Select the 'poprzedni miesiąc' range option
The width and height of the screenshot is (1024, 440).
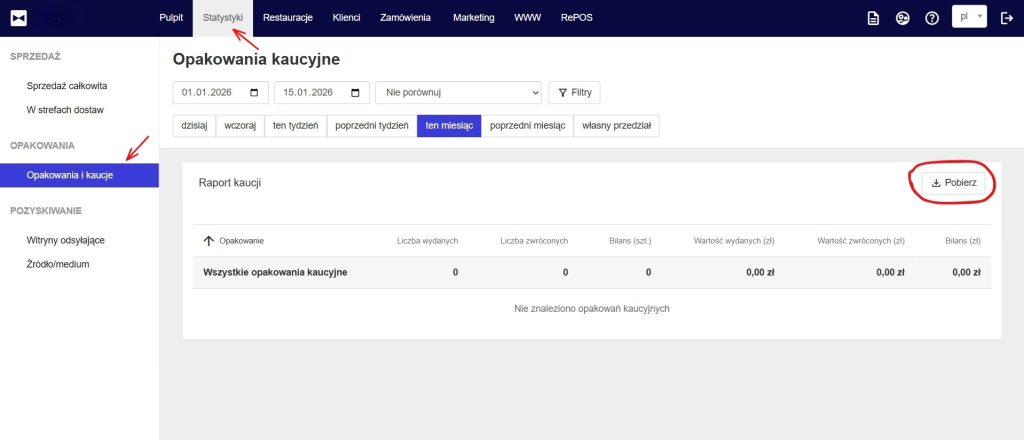tap(527, 126)
